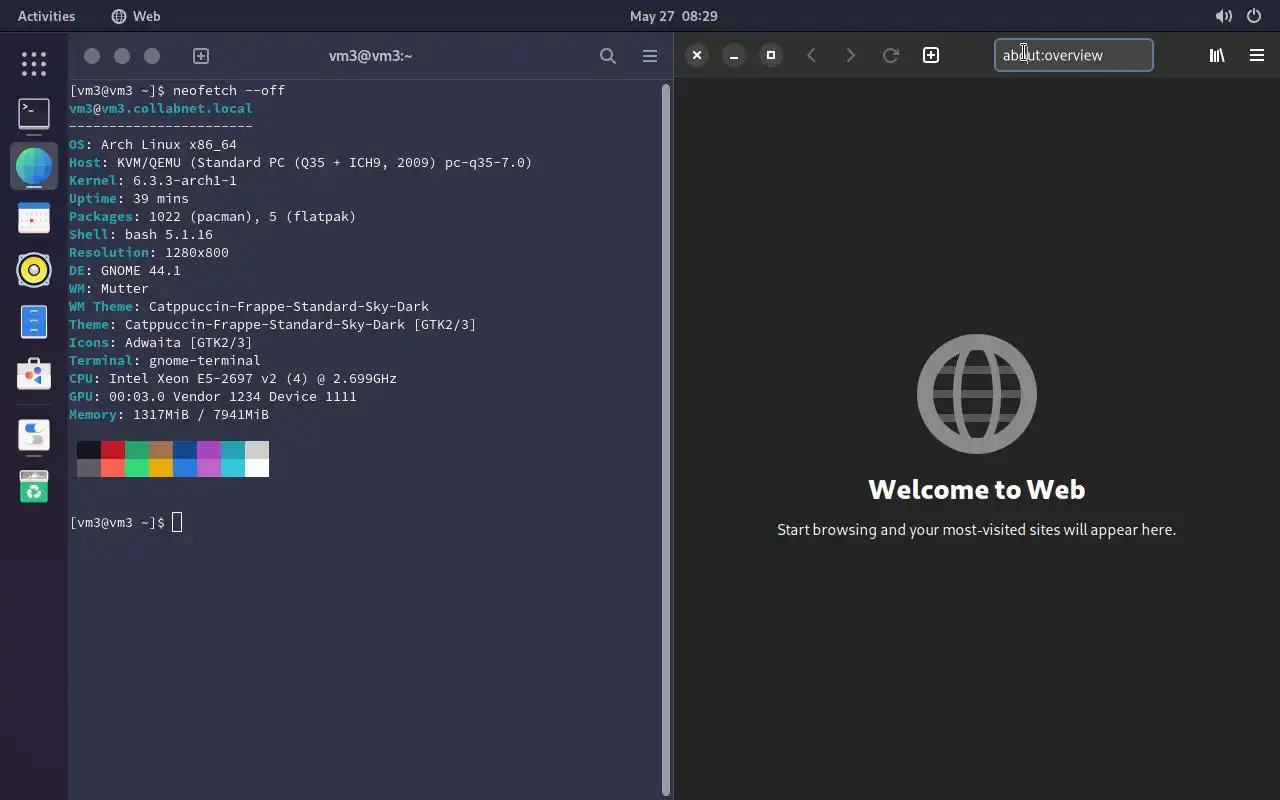Open Calendar app in the dock
Image resolution: width=1280 pixels, height=800 pixels.
[34, 218]
